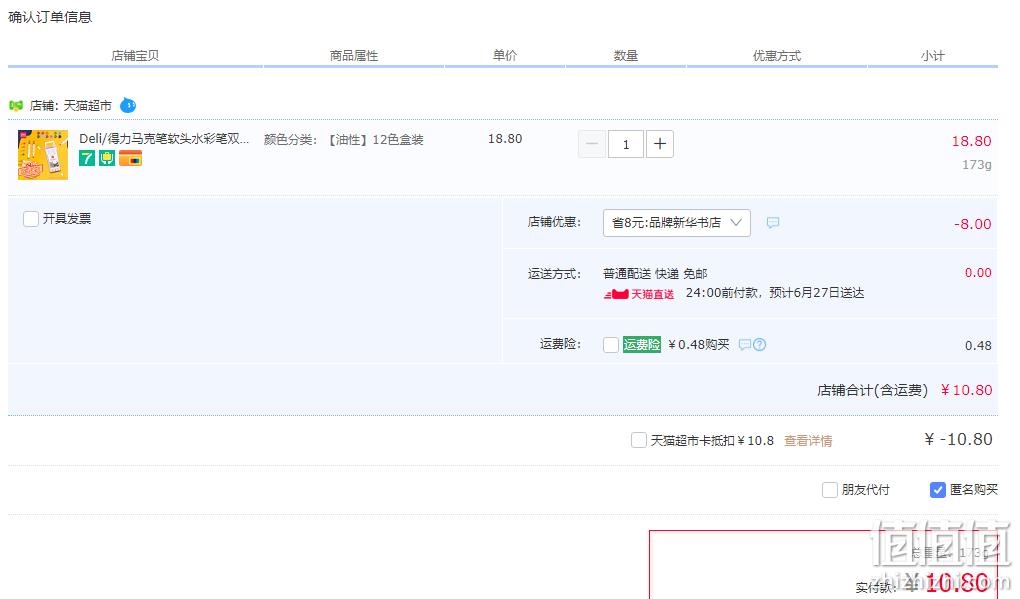This screenshot has height=599, width=1020.
Task: Click the Tmall supermarket store flag icon
Action: click(16, 105)
